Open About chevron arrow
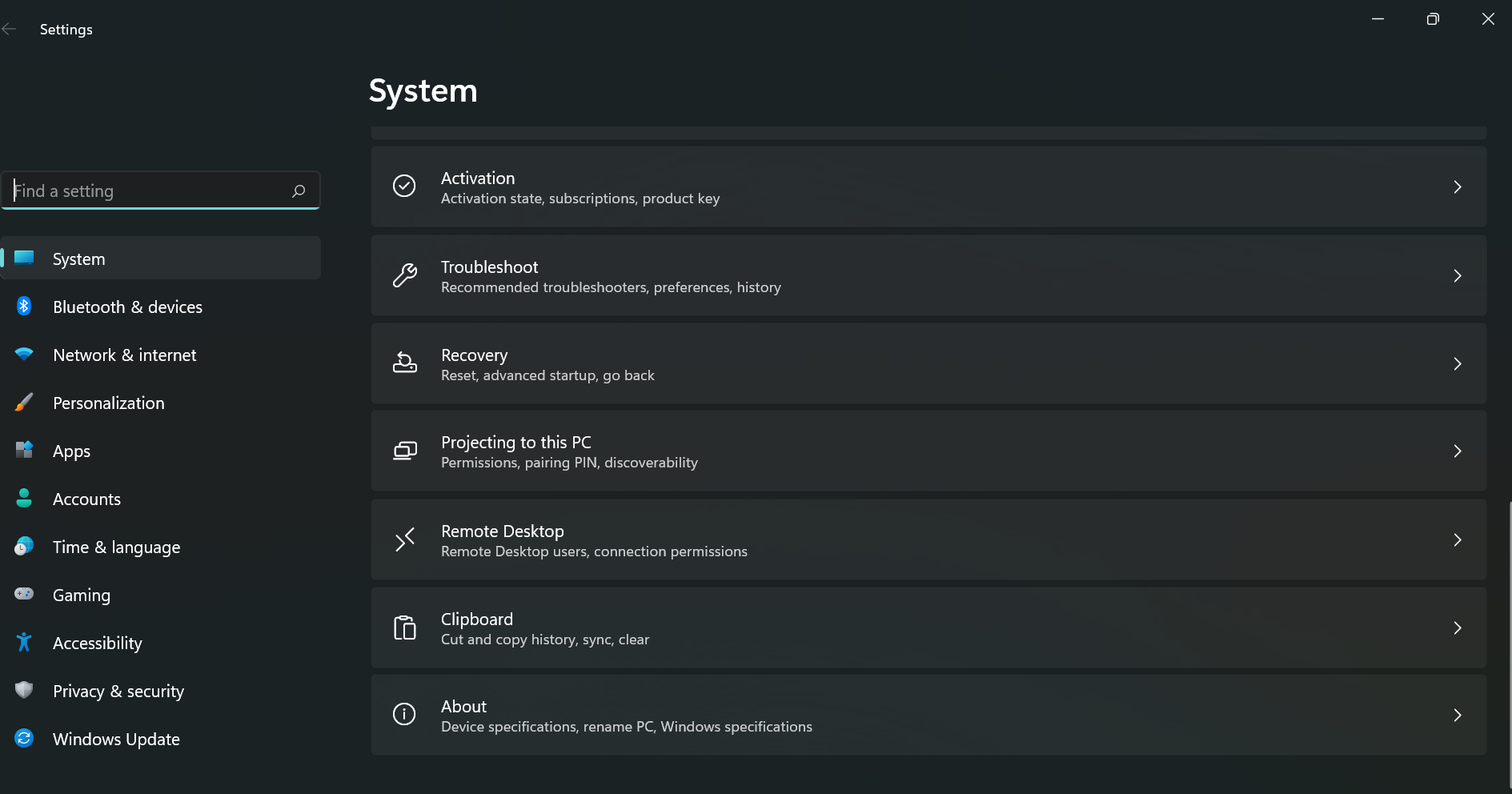Image resolution: width=1512 pixels, height=794 pixels. click(x=1458, y=716)
